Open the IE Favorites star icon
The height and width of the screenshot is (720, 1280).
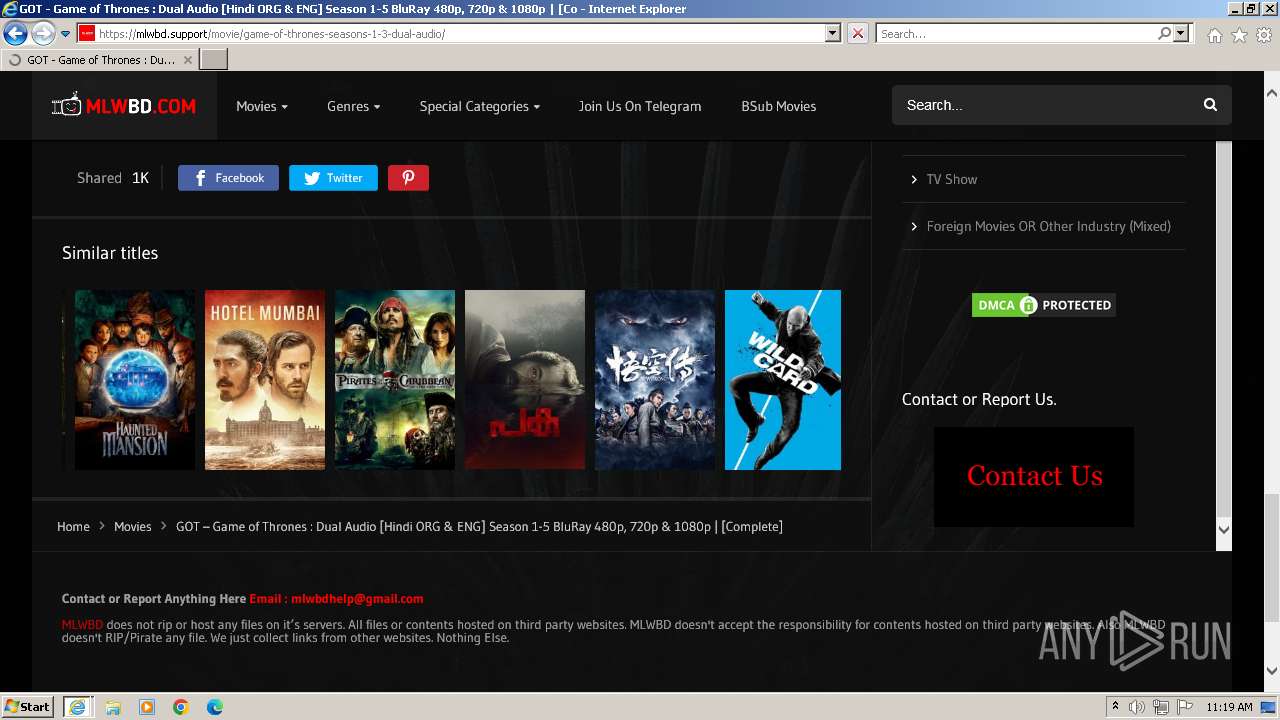click(x=1239, y=35)
